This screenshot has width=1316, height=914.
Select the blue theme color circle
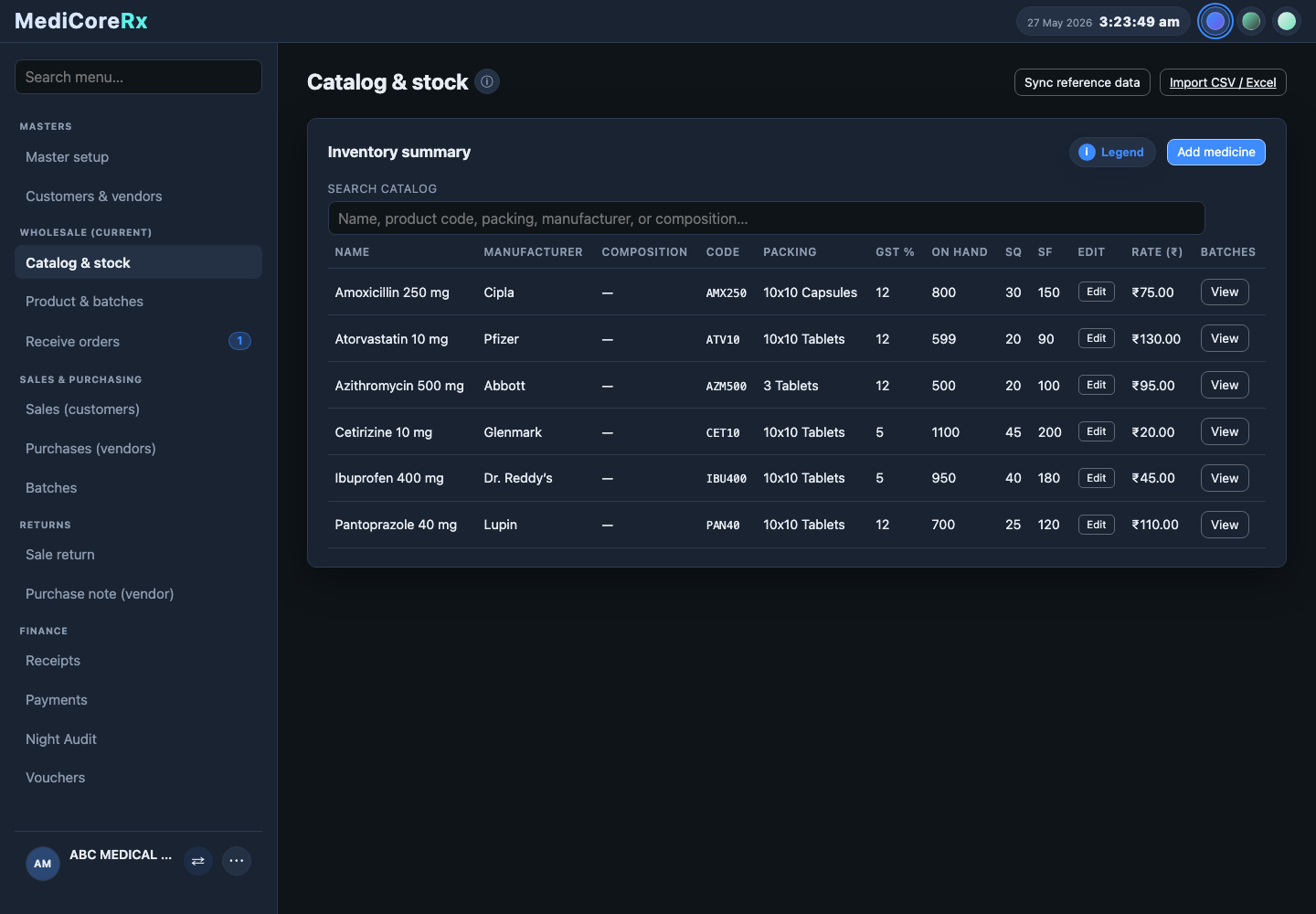(x=1215, y=21)
